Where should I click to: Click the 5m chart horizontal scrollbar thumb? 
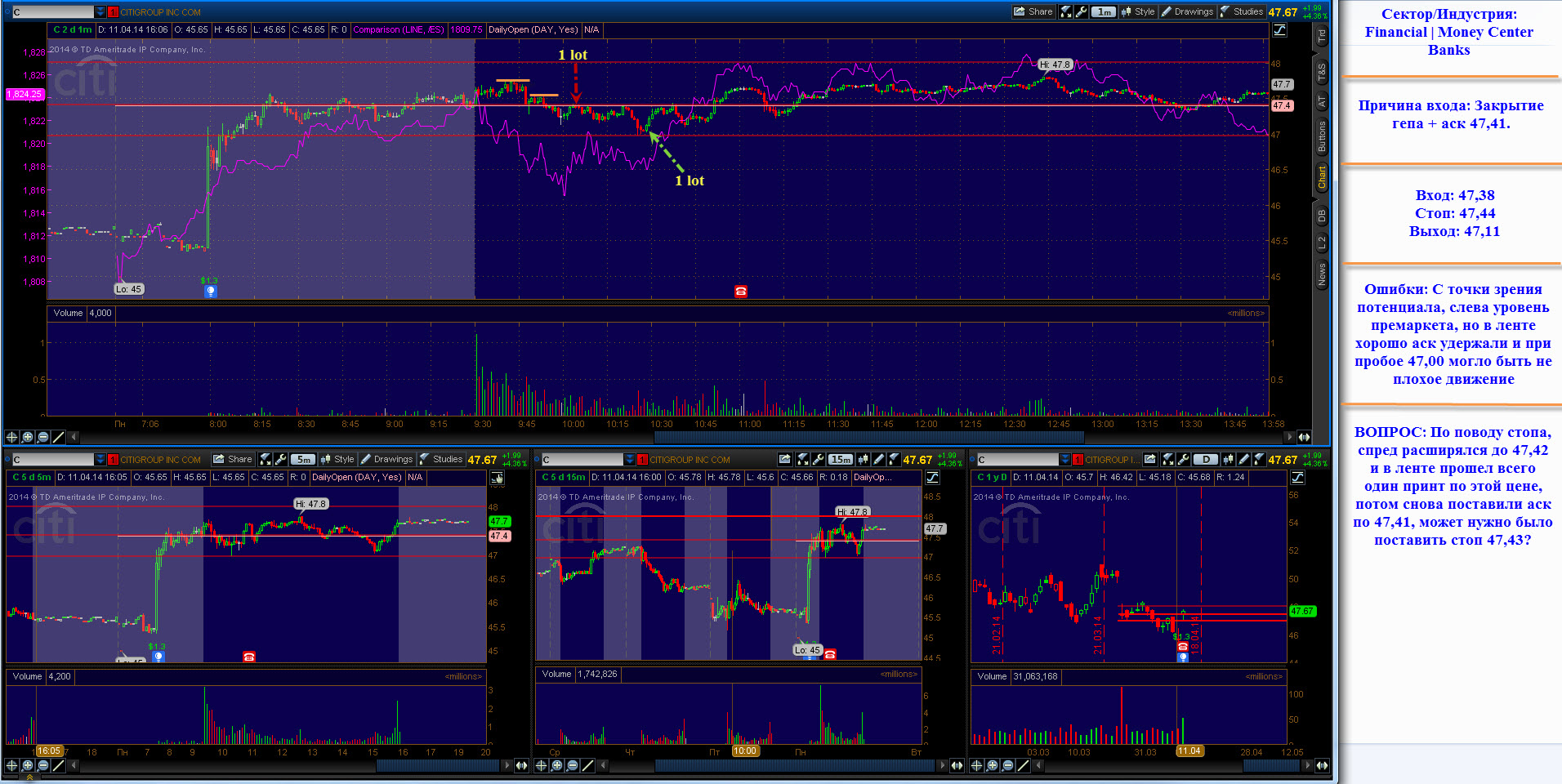(437, 765)
